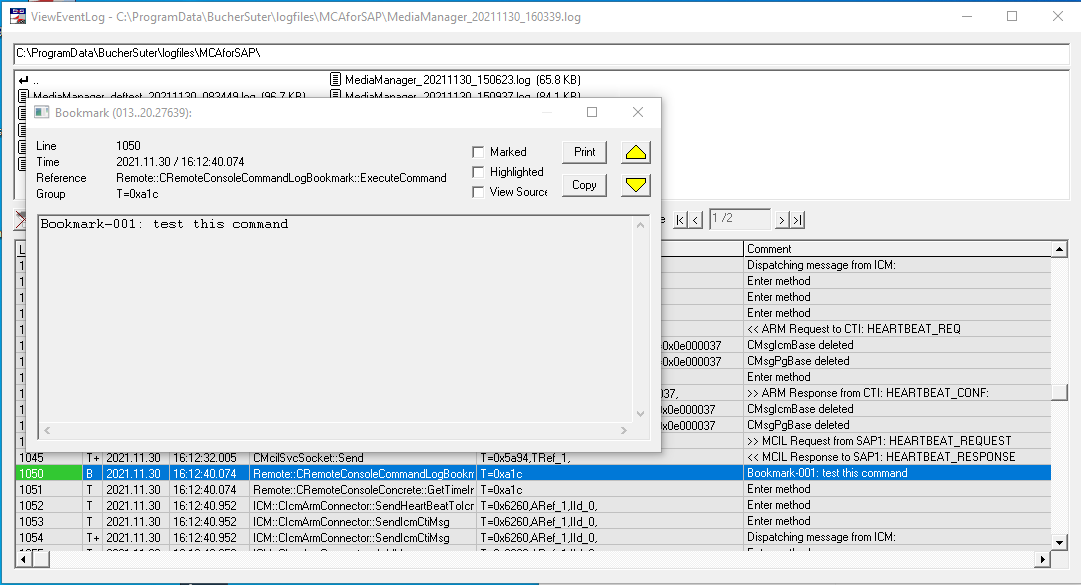Click the yellow up arrow in Bookmark dialog

pyautogui.click(x=636, y=152)
